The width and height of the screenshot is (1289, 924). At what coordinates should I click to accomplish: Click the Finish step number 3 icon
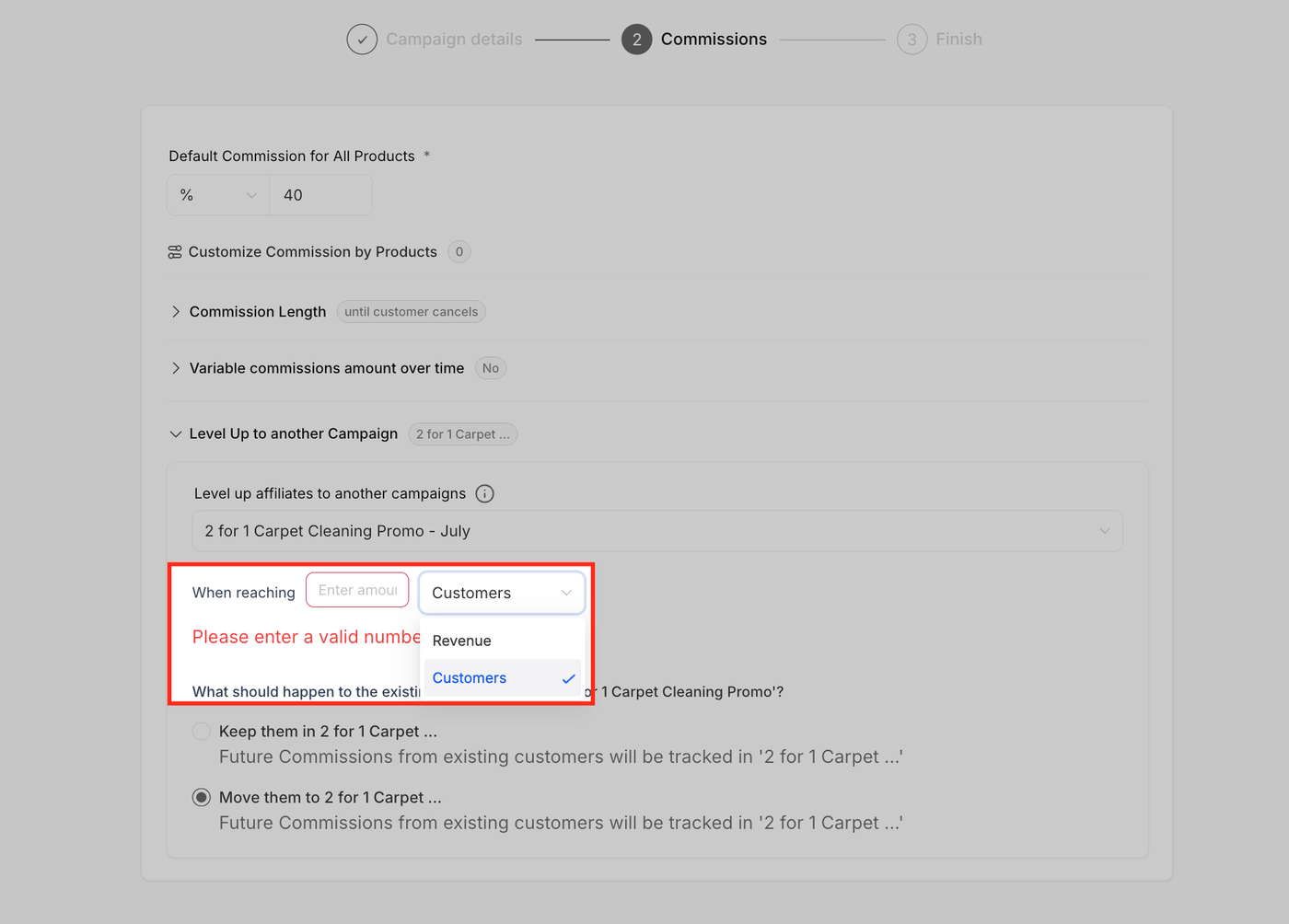pyautogui.click(x=912, y=40)
